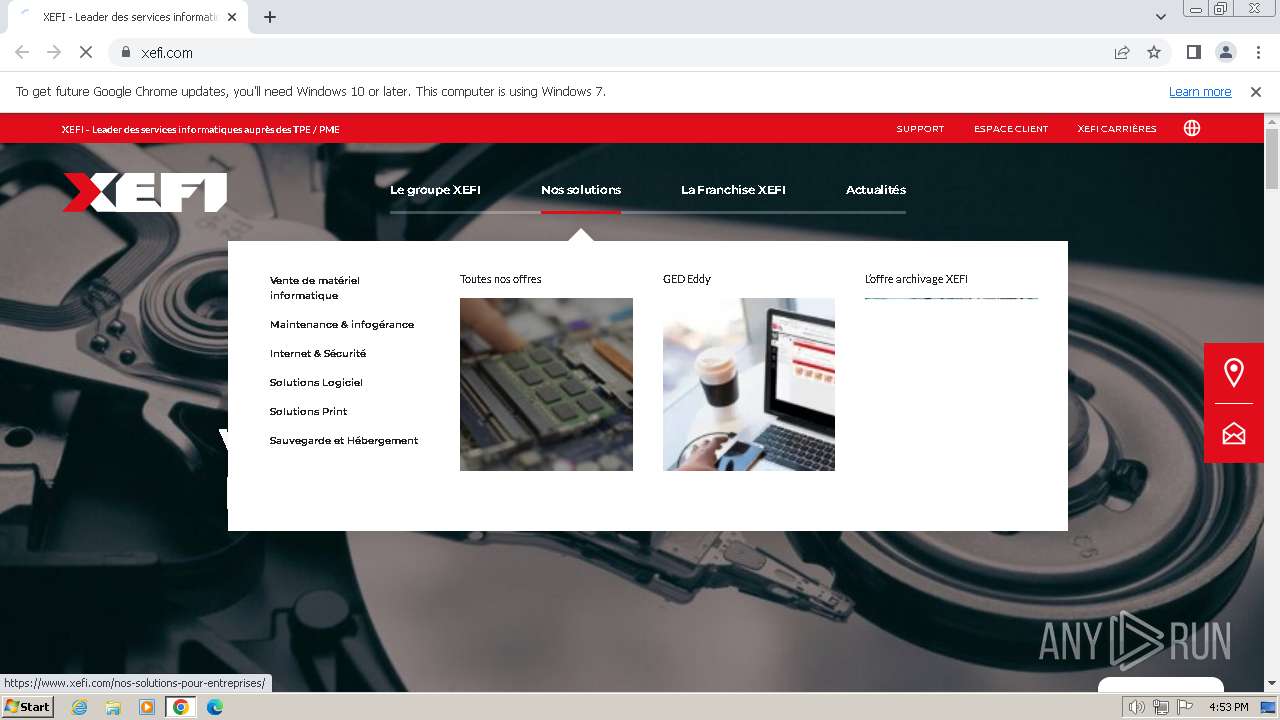Share this page icon
Screen dimensions: 1280x720
[x=1122, y=52]
